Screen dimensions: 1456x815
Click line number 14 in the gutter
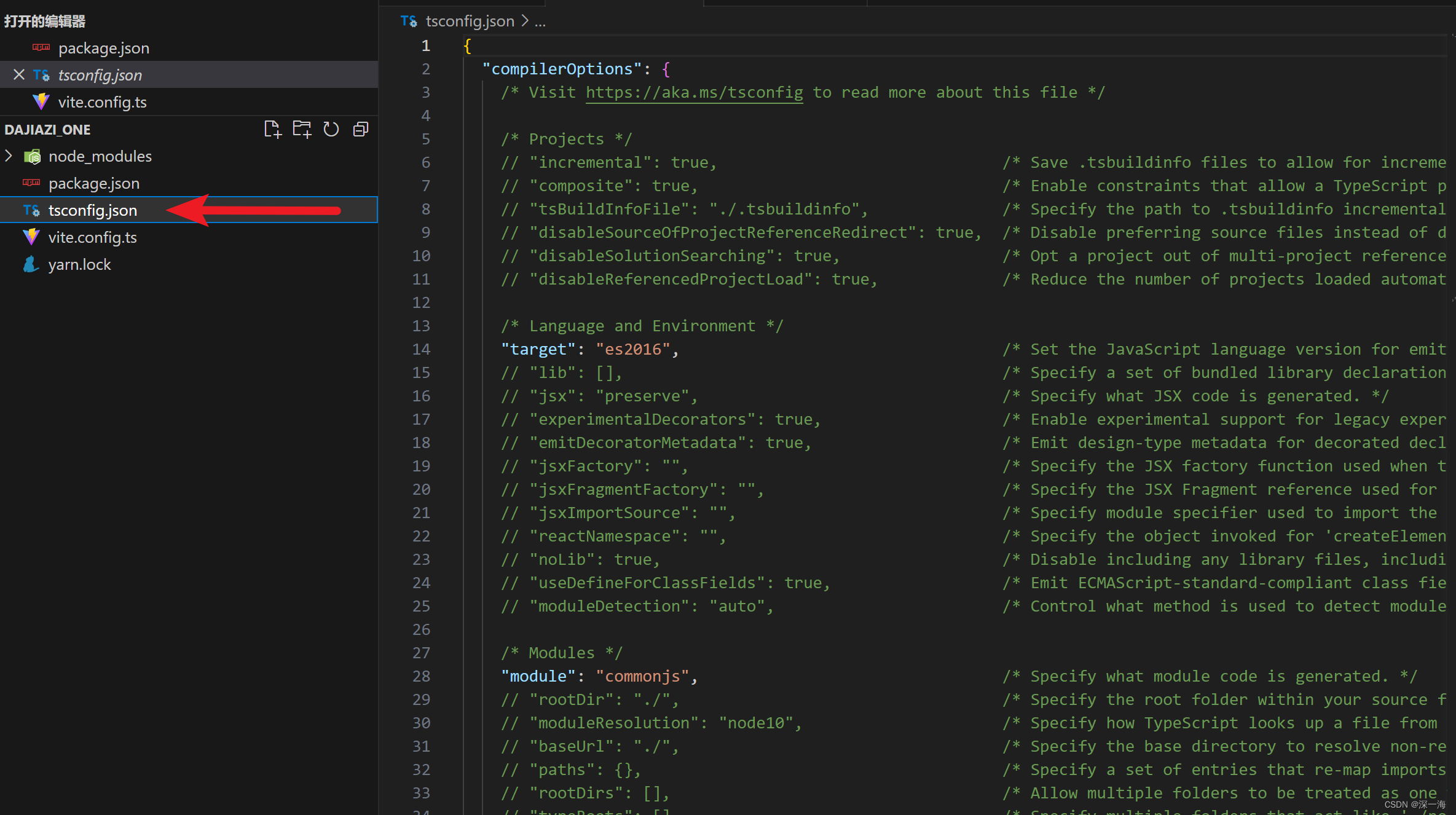click(421, 349)
